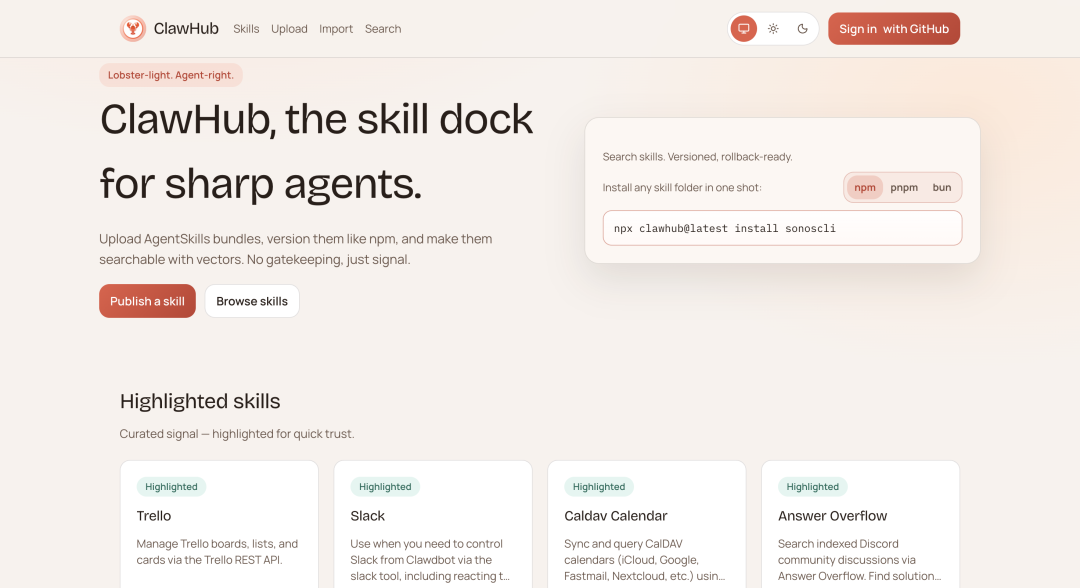Click the npx clawhub install command field

(782, 228)
